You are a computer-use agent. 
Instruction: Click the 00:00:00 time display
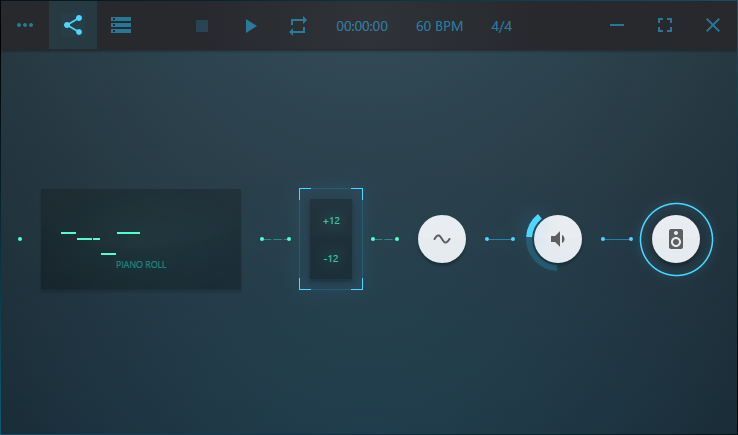[362, 26]
